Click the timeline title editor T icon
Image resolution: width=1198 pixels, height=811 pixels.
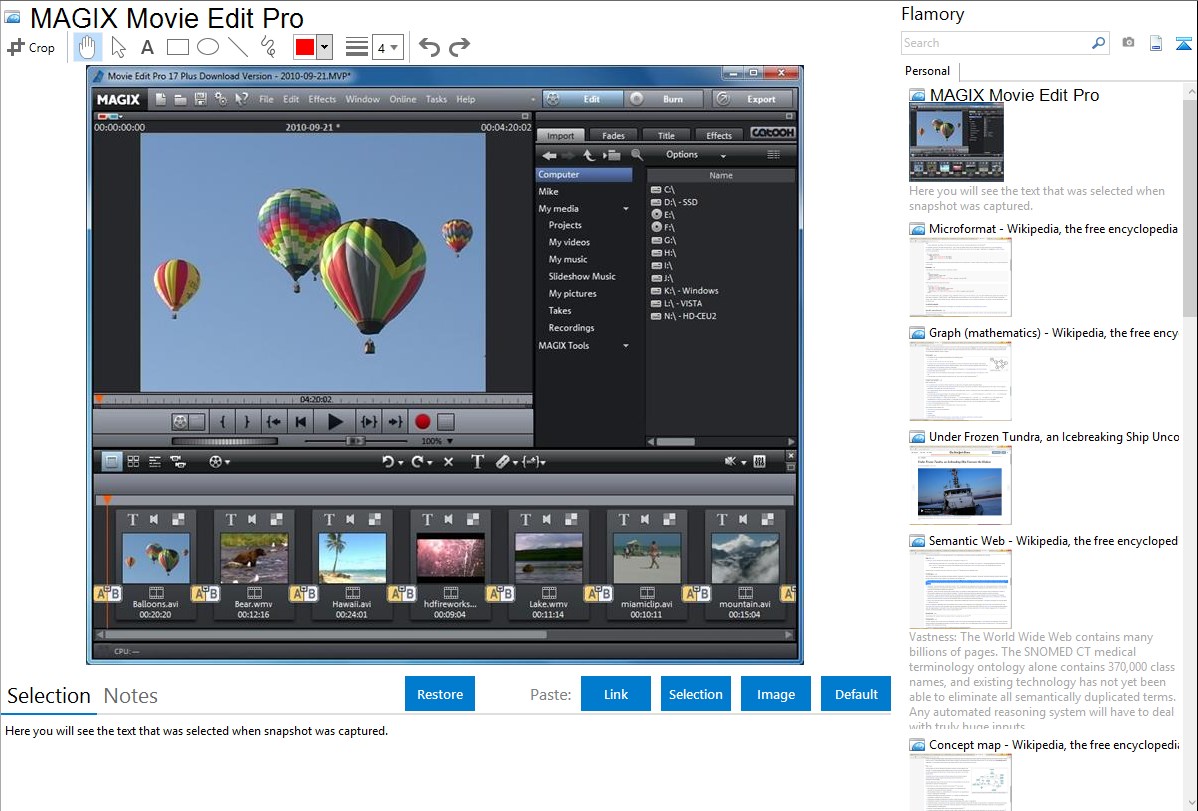point(477,462)
